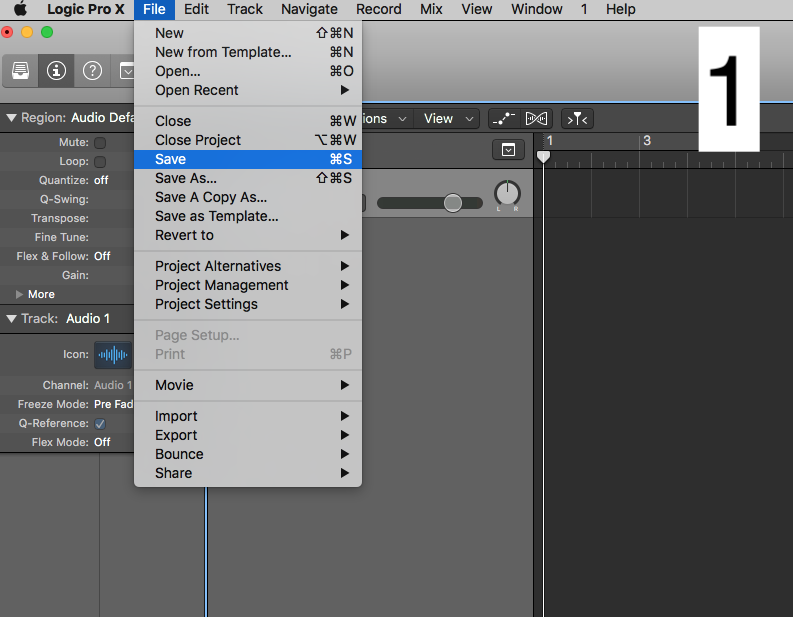Image resolution: width=793 pixels, height=617 pixels.
Task: Open the track header options box icon
Action: pyautogui.click(x=508, y=150)
